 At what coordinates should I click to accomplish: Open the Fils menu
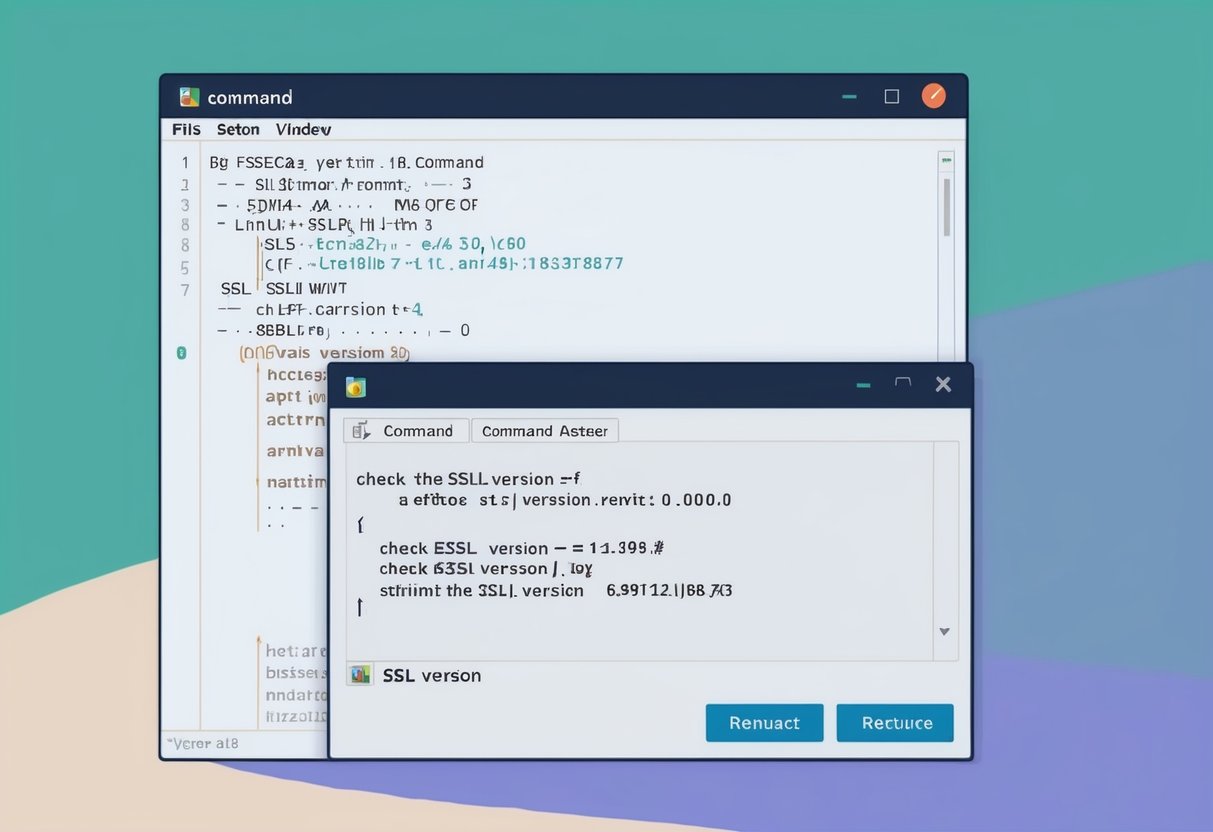click(184, 129)
